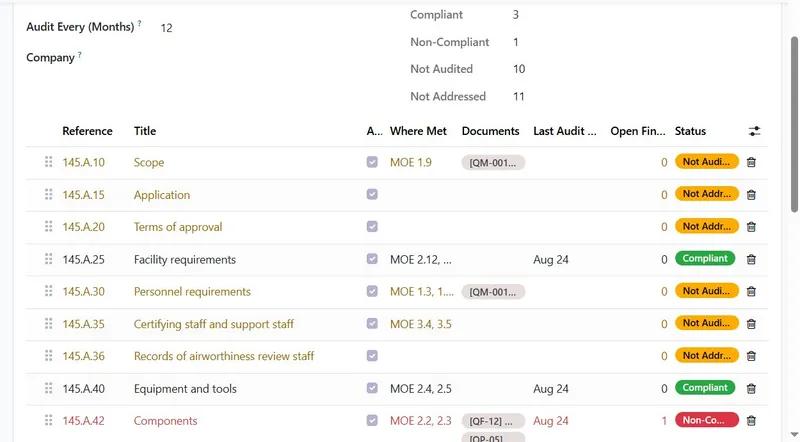Grab the drag handle for 145.A.20
Image resolution: width=800 pixels, height=442 pixels.
[48, 227]
